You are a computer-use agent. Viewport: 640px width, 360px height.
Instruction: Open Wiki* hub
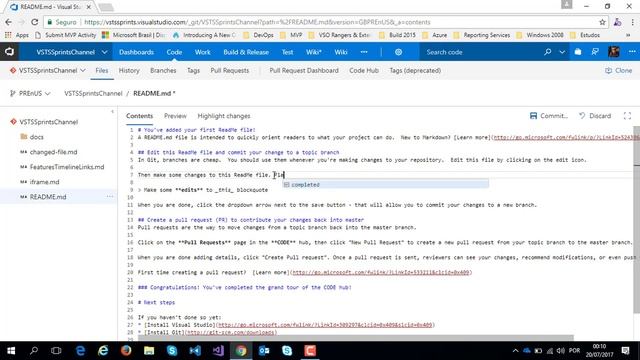coord(314,52)
